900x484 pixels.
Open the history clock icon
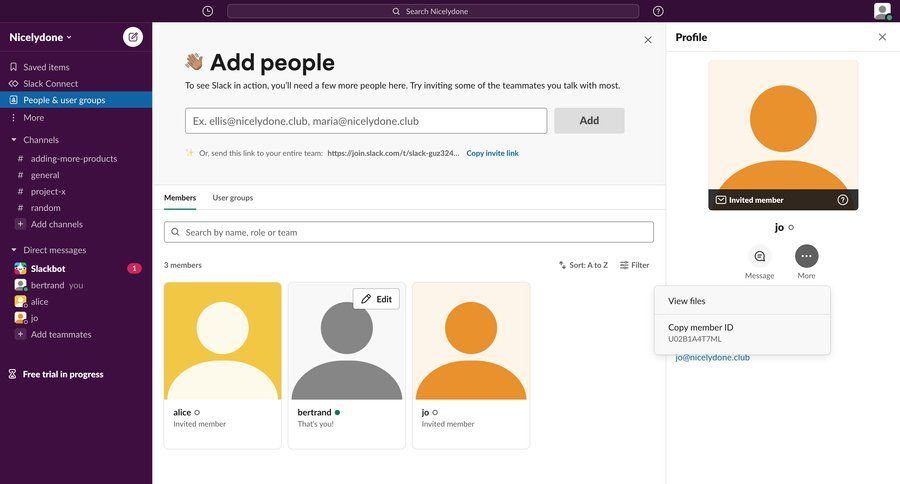point(208,11)
